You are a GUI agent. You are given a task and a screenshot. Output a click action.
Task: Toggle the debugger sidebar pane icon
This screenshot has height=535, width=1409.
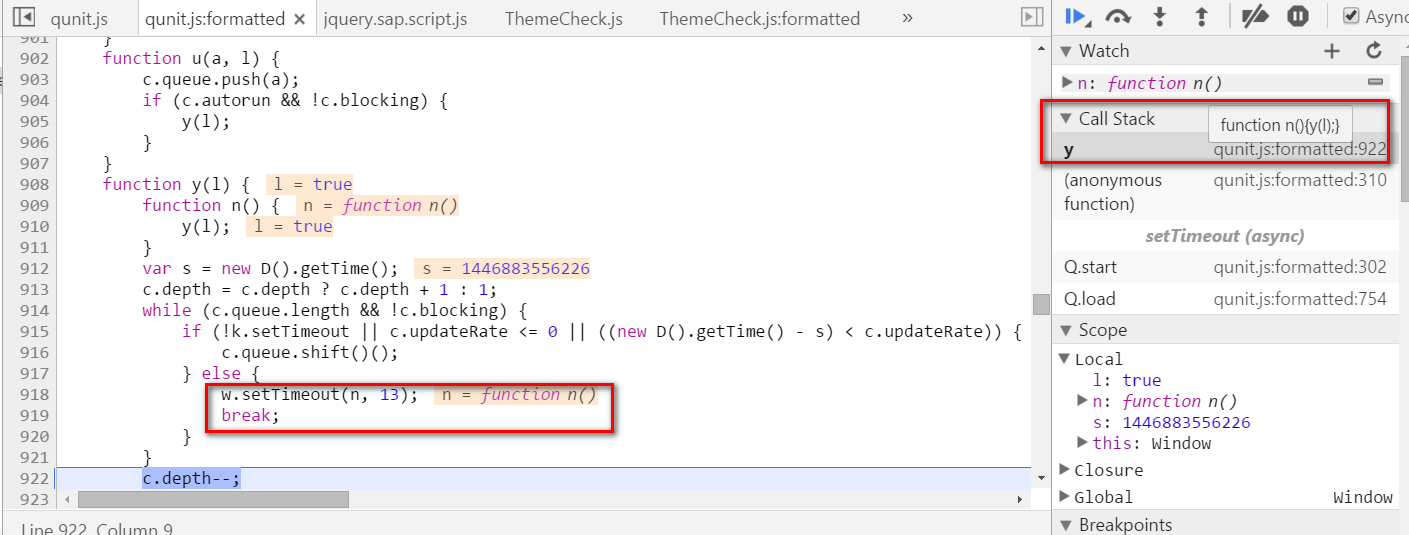[1031, 18]
